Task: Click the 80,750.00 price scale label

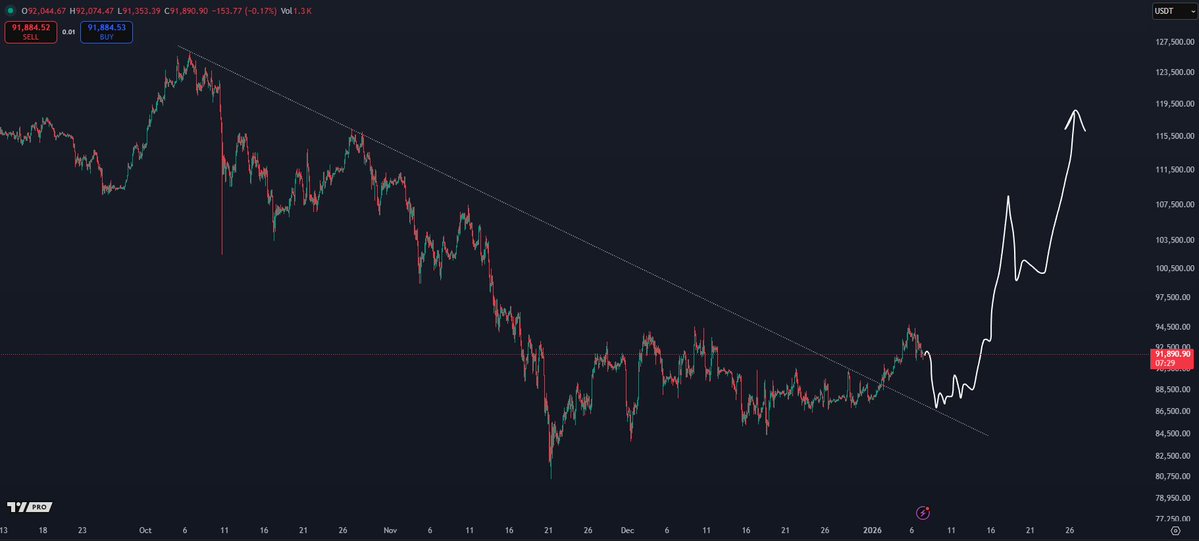Action: (1173, 477)
